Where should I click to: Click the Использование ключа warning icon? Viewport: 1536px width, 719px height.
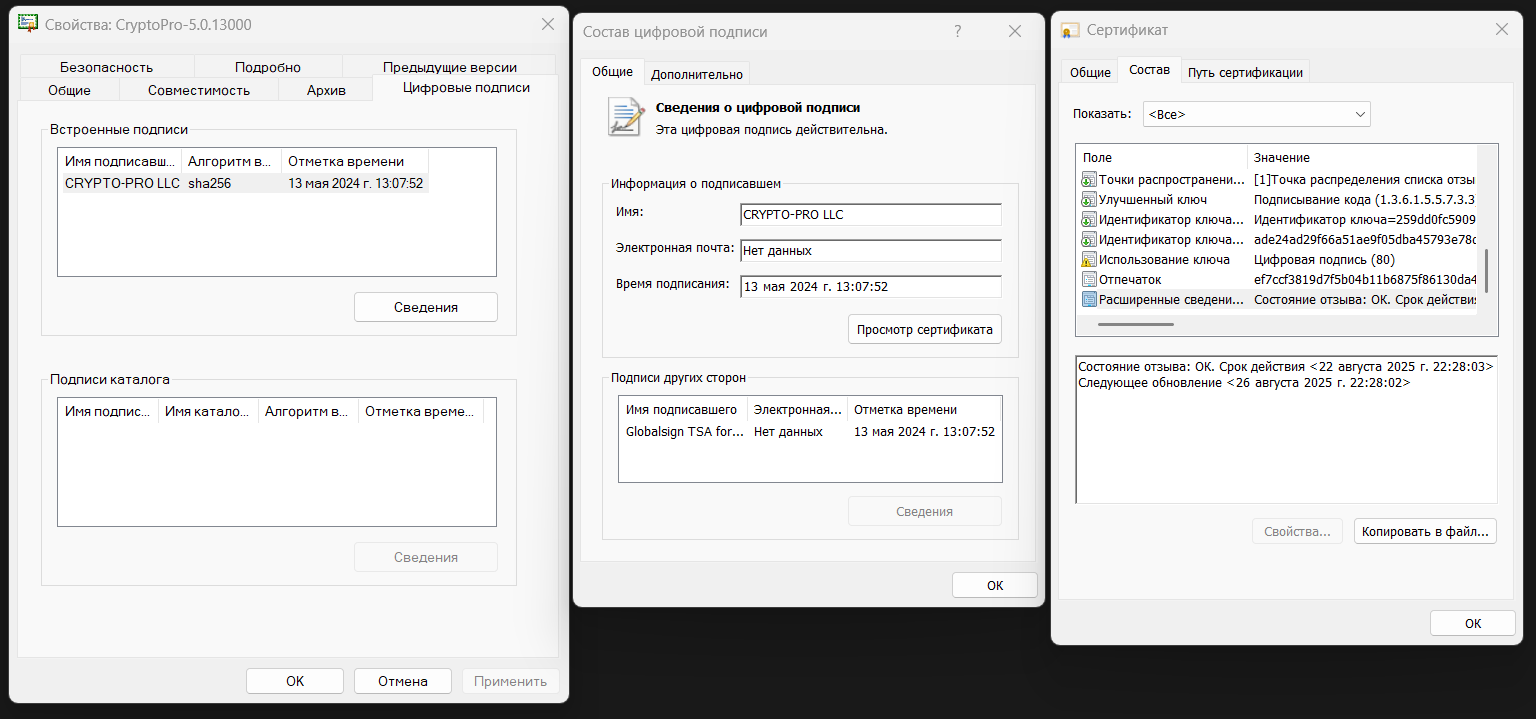1089,260
